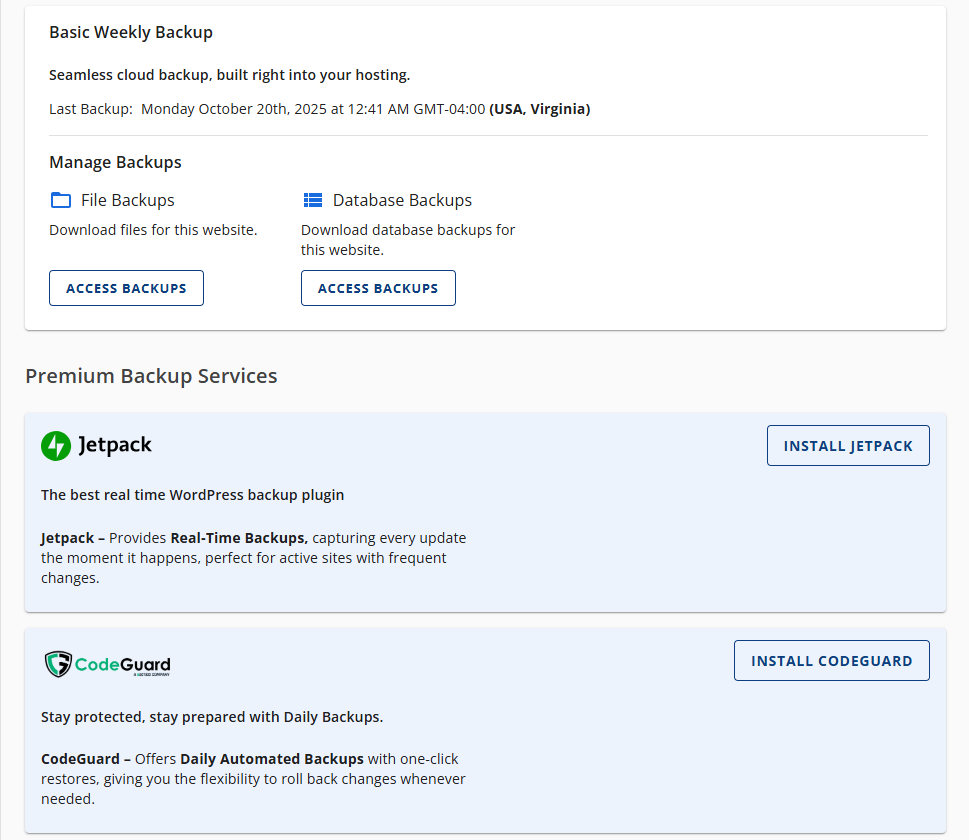Select the Jetpack brand name text

click(x=118, y=446)
